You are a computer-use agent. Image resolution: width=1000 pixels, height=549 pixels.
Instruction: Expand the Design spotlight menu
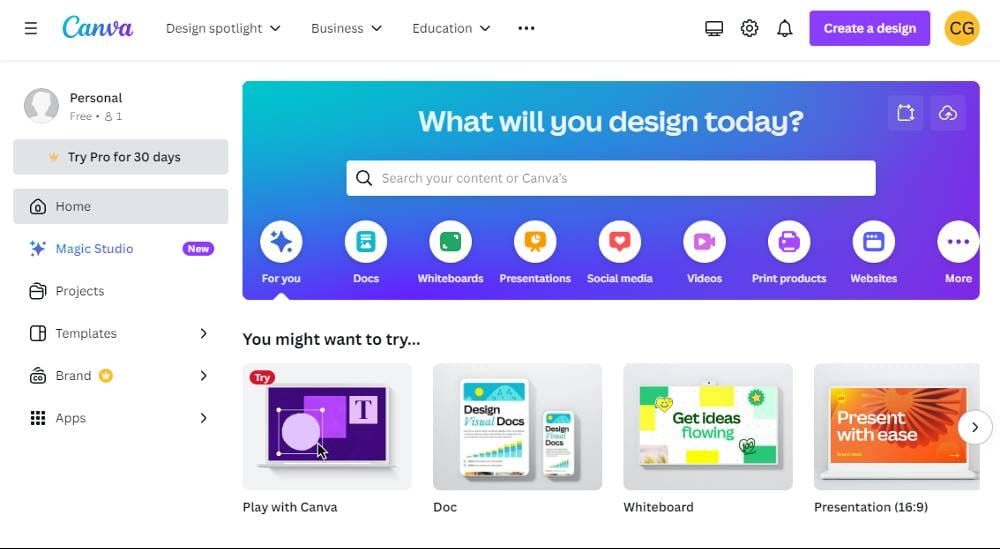(x=223, y=28)
